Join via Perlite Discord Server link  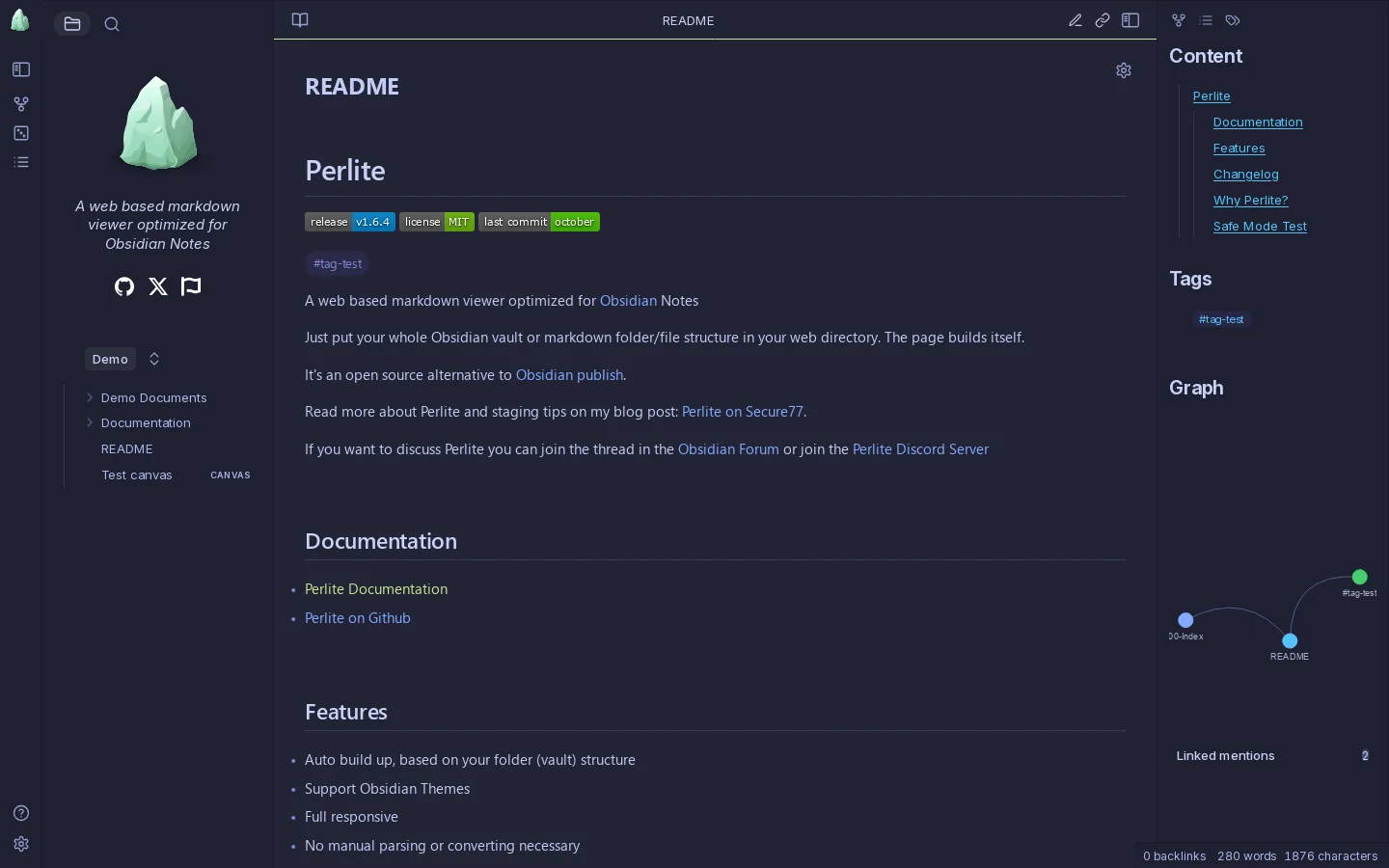920,449
